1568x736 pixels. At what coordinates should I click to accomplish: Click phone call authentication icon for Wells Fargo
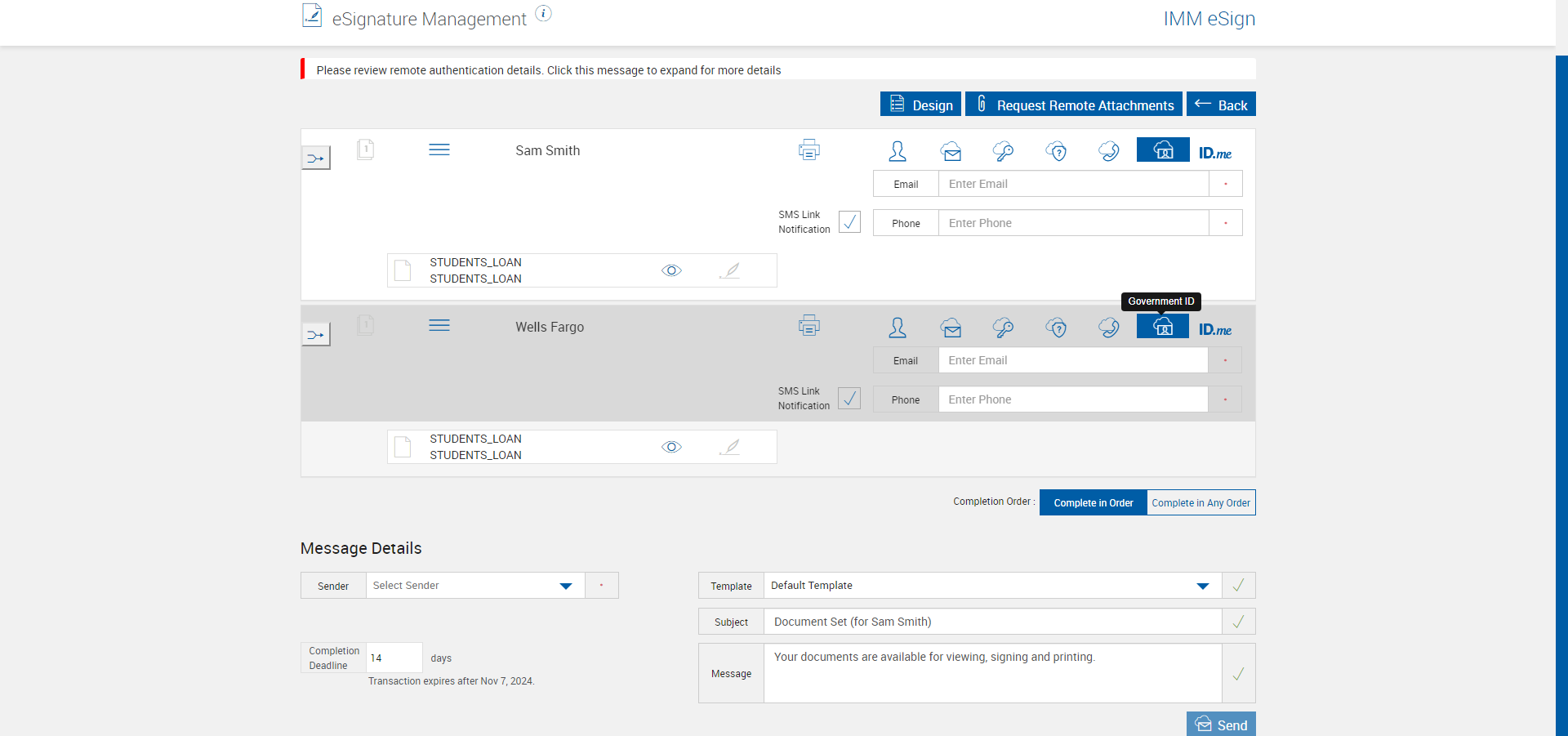click(x=1109, y=328)
